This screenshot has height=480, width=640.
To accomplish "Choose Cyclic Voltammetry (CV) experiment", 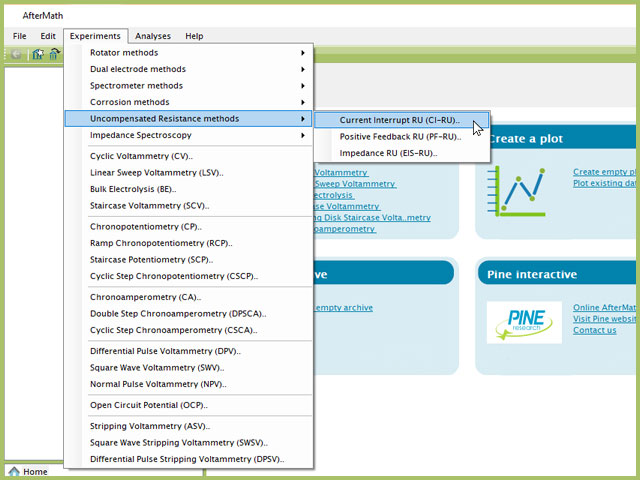I will point(189,156).
